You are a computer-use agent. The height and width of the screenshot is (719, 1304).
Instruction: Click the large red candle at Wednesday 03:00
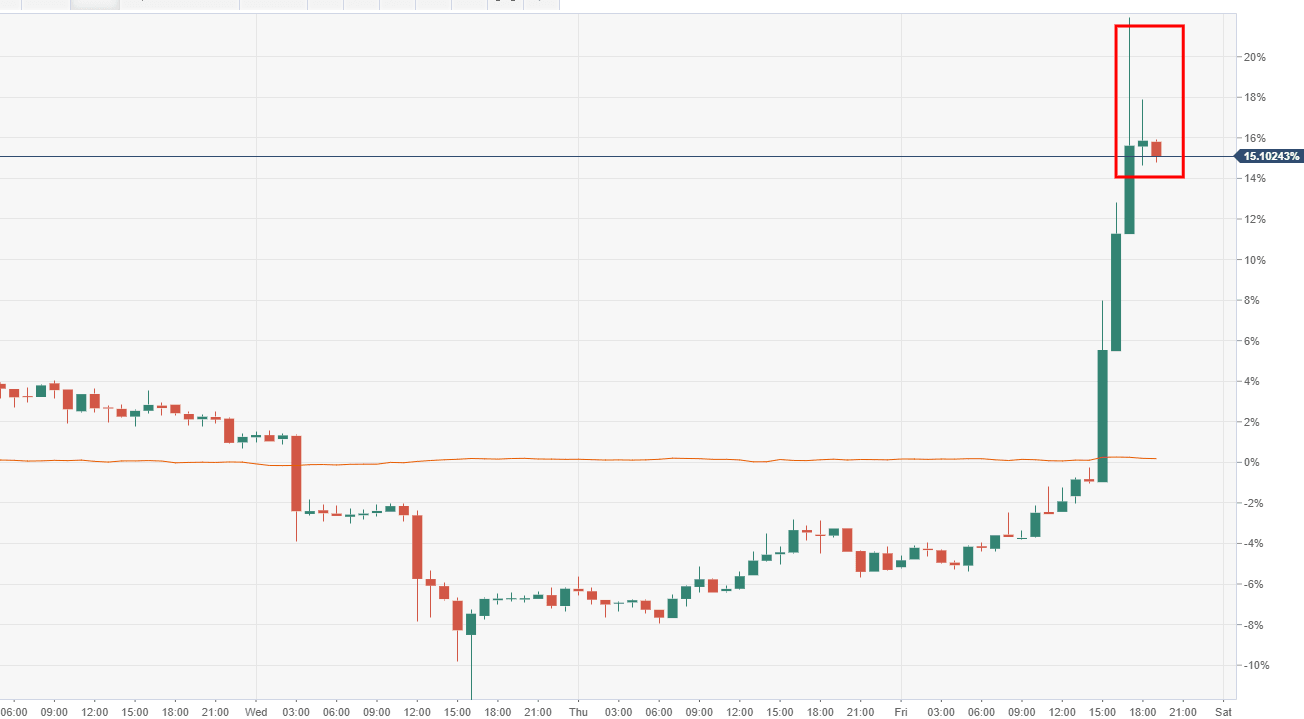click(296, 472)
